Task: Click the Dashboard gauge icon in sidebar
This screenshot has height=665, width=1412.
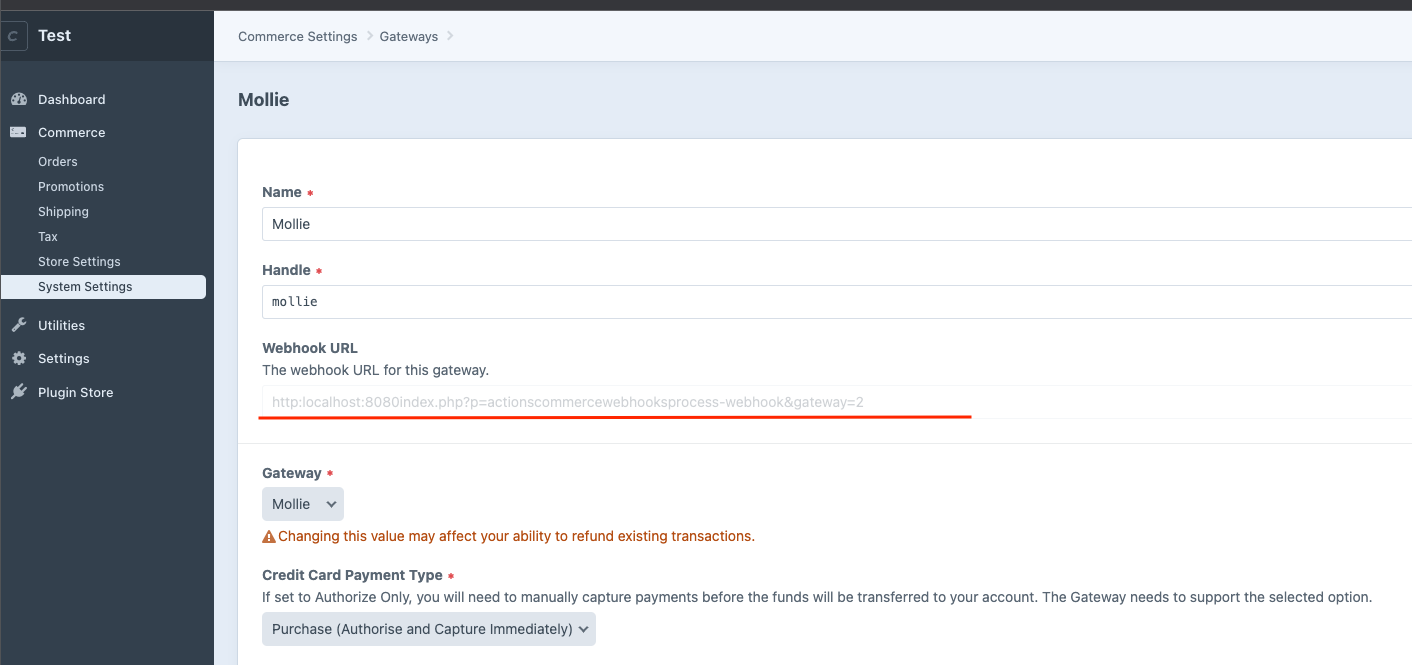Action: (19, 99)
